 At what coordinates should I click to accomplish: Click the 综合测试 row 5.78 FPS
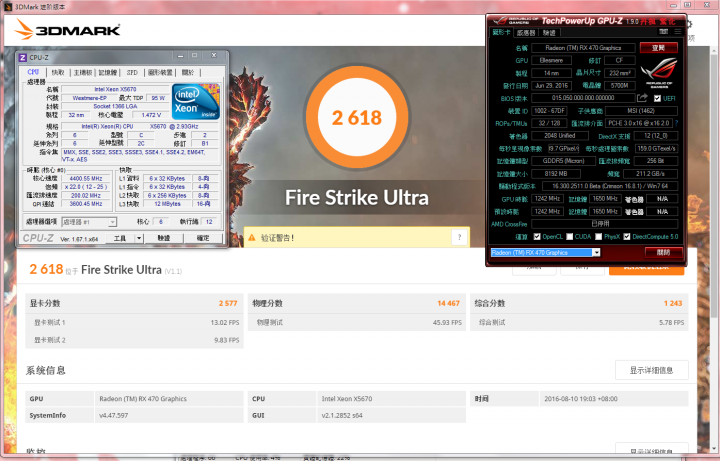(579, 323)
